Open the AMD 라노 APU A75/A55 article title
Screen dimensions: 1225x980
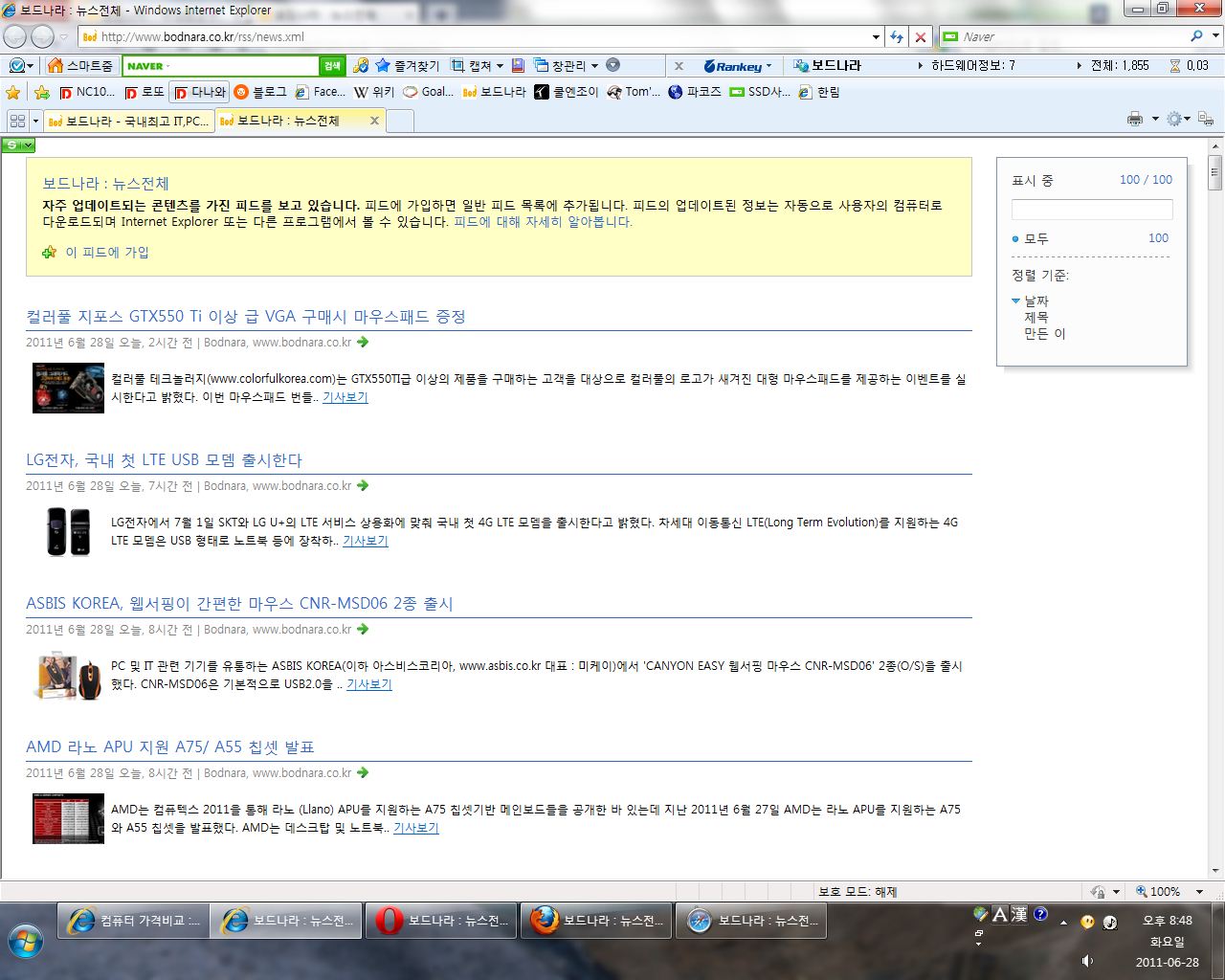[x=170, y=747]
